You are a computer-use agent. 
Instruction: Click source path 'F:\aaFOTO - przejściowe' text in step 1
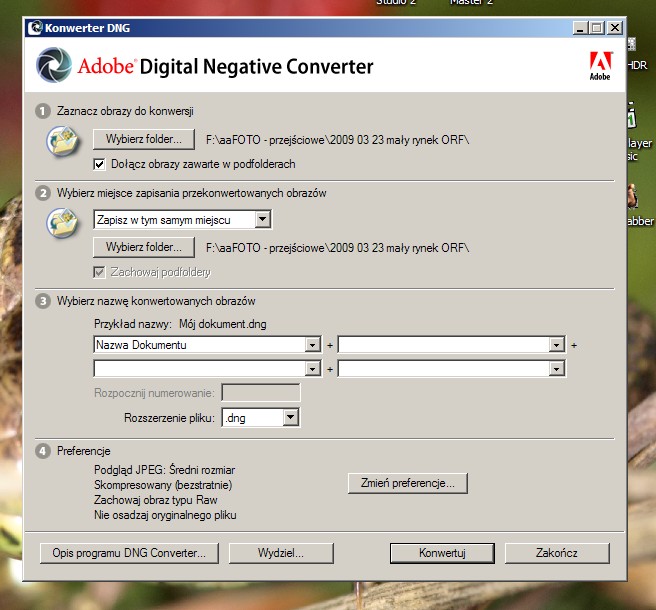[x=337, y=140]
